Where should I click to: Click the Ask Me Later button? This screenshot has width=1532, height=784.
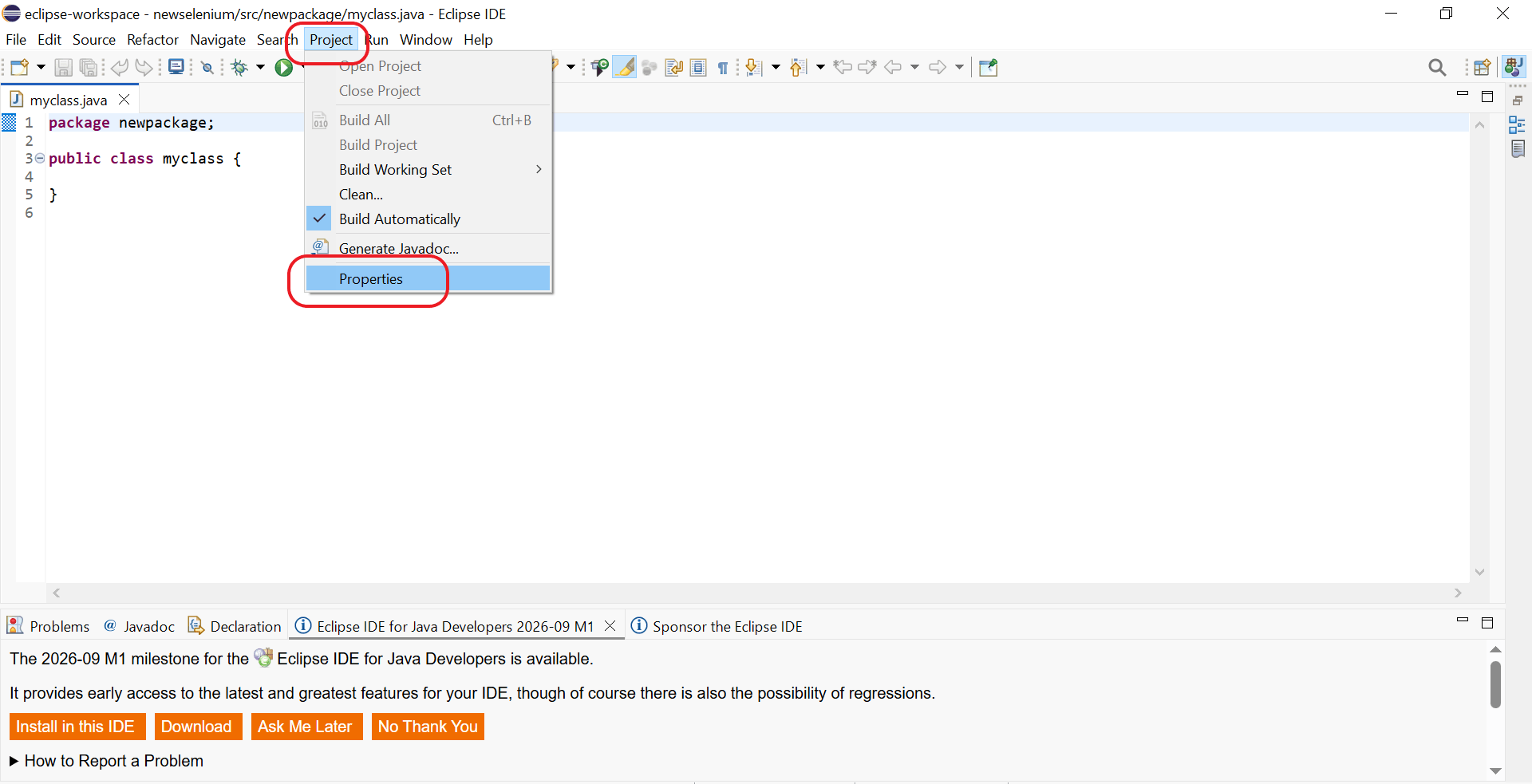point(306,727)
